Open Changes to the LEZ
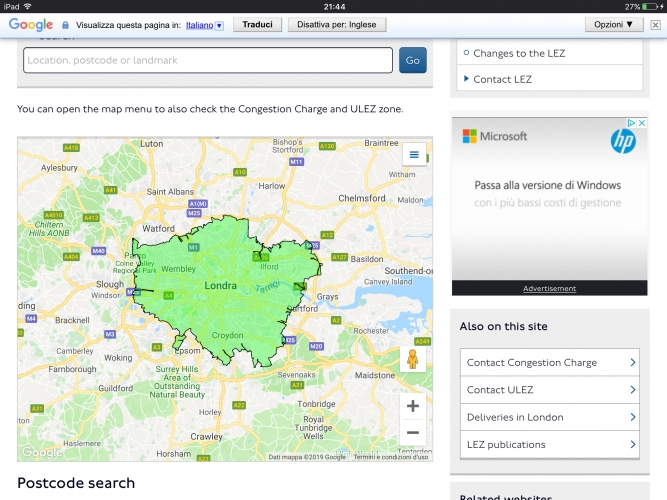This screenshot has width=667, height=500. click(518, 53)
